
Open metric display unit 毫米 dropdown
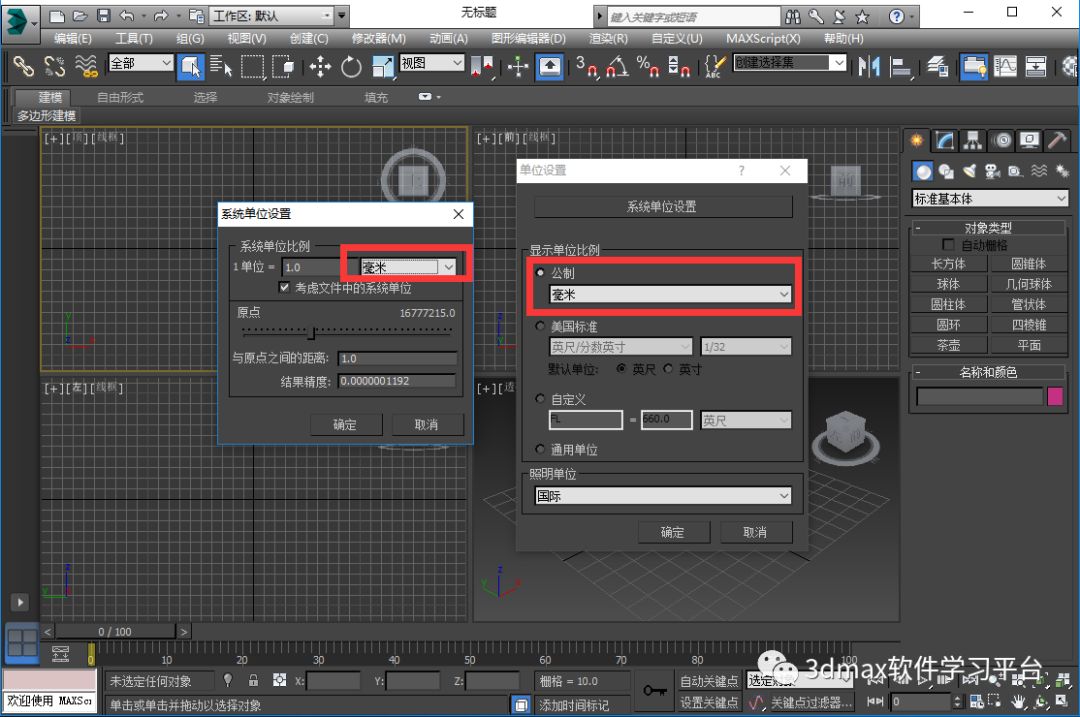point(669,294)
